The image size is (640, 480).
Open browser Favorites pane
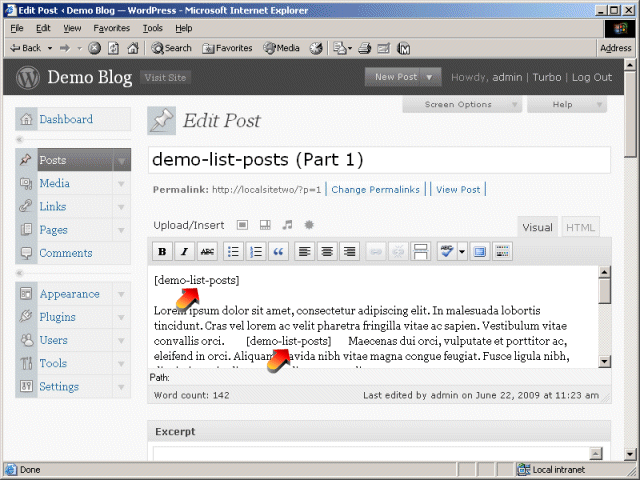227,48
